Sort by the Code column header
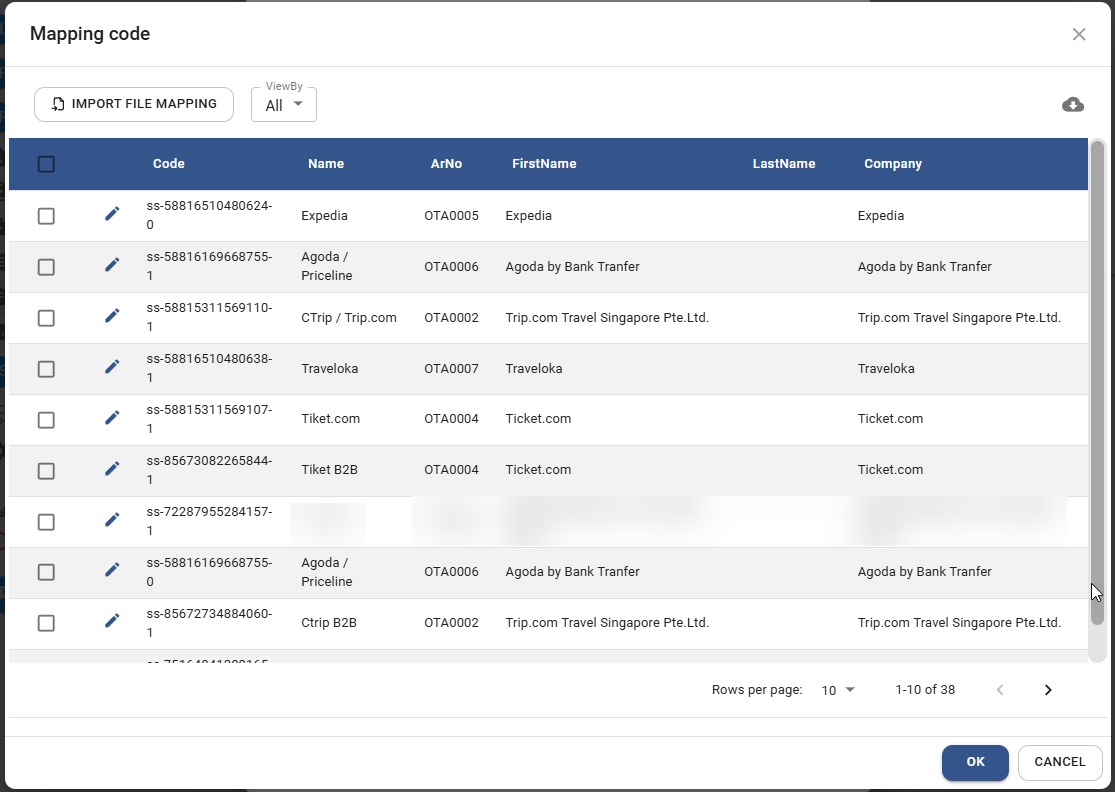 point(168,164)
